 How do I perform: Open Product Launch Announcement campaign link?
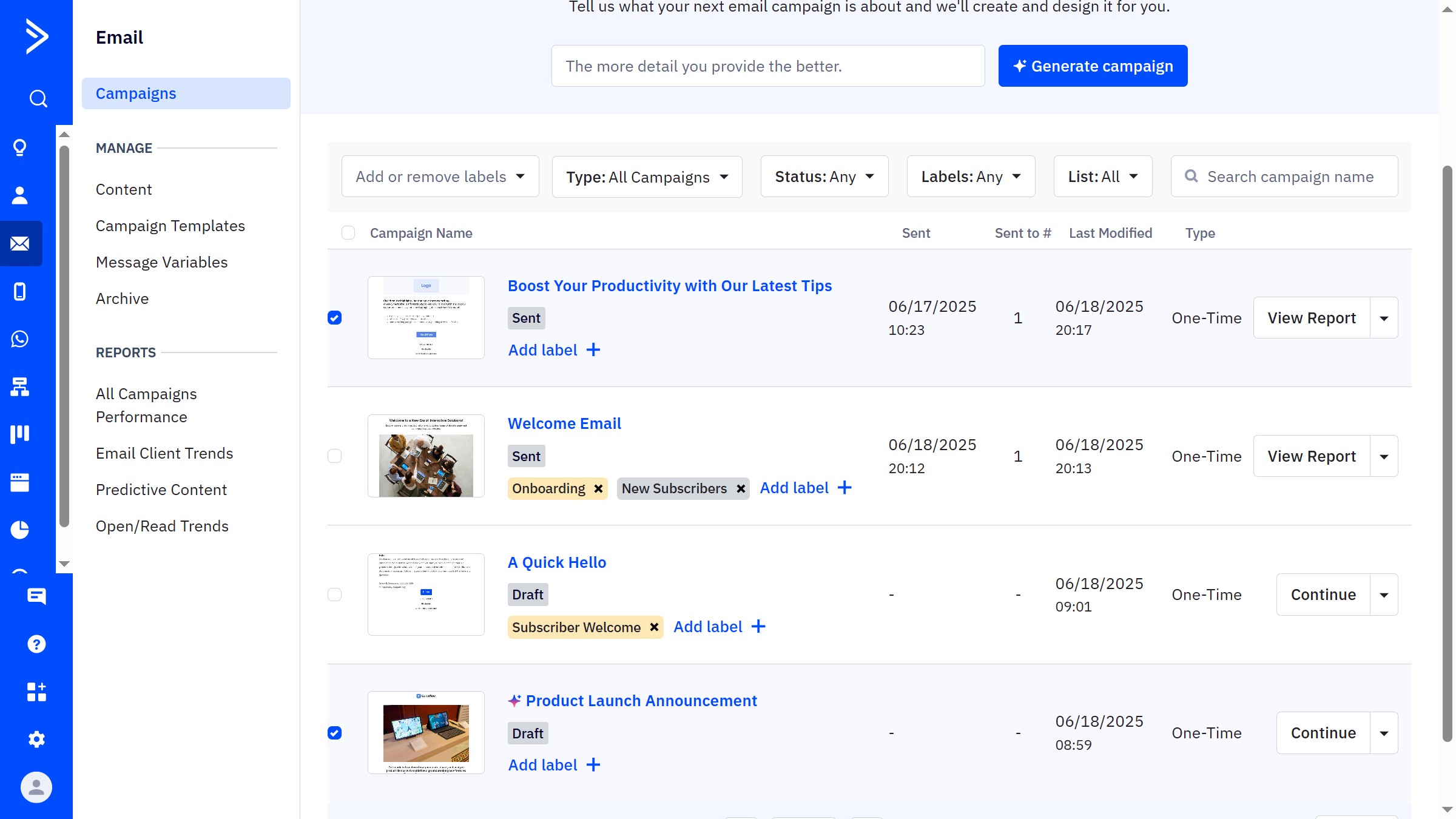click(x=641, y=701)
